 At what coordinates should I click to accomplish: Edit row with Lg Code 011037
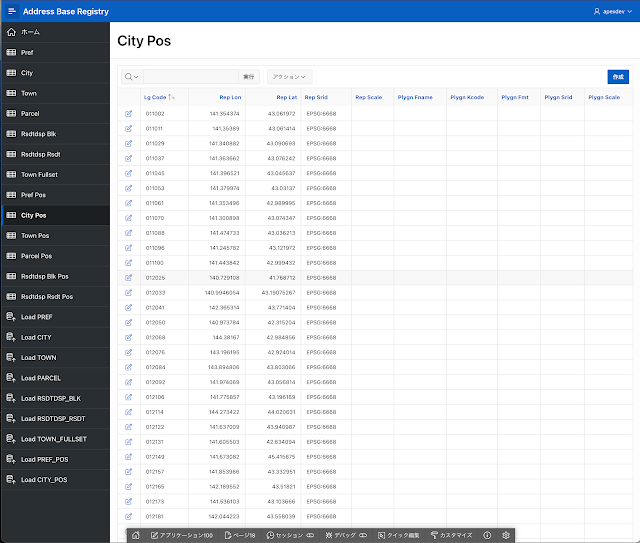[x=129, y=158]
